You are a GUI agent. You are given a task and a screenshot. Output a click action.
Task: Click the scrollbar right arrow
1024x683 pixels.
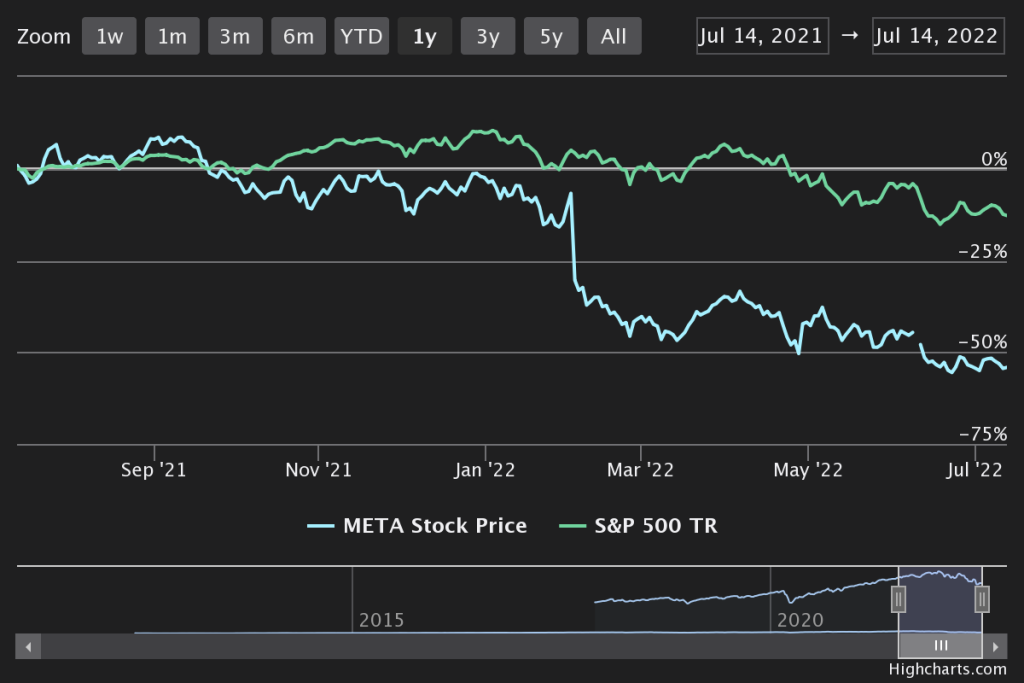995,646
